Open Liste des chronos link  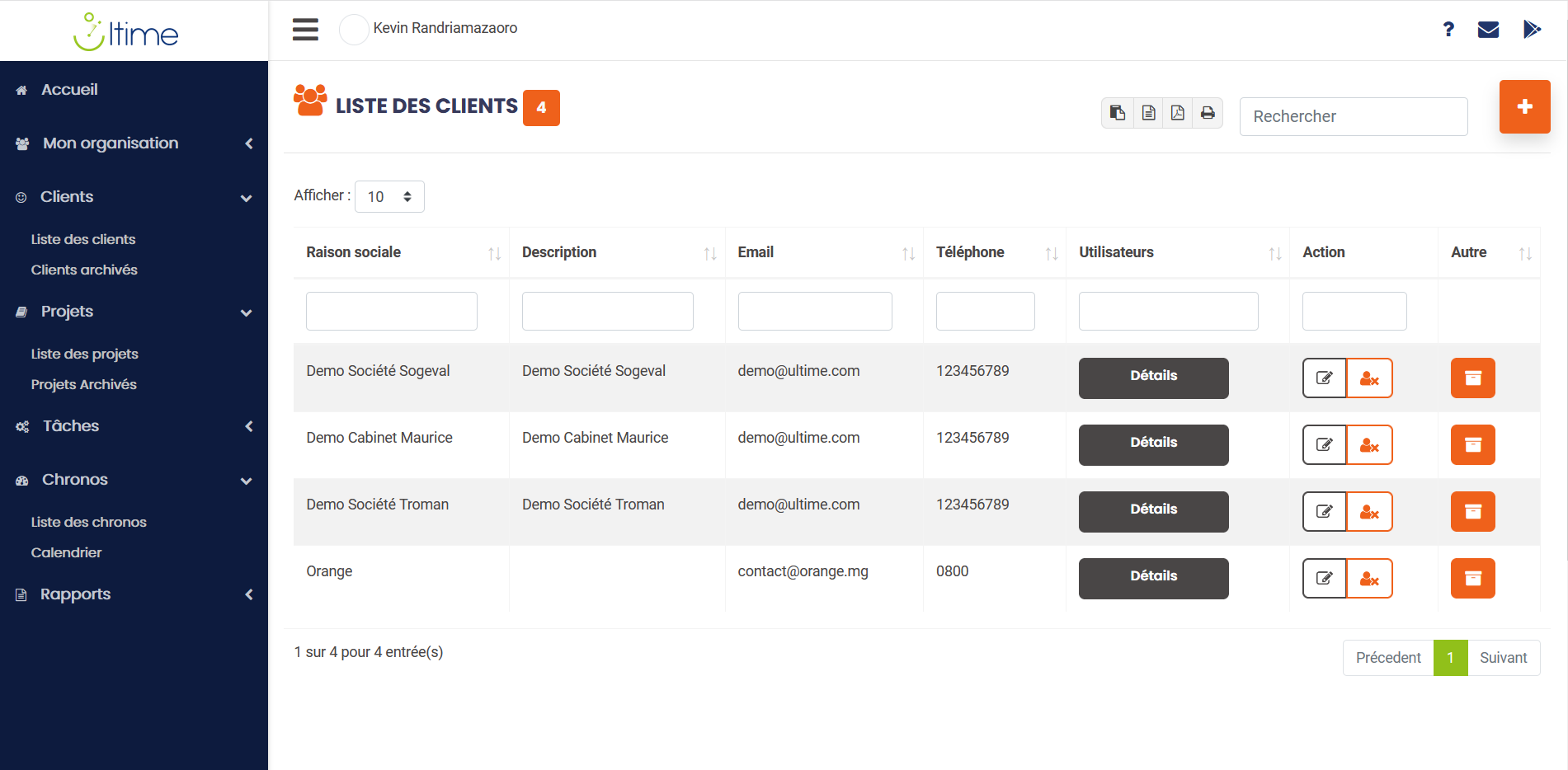(x=89, y=522)
